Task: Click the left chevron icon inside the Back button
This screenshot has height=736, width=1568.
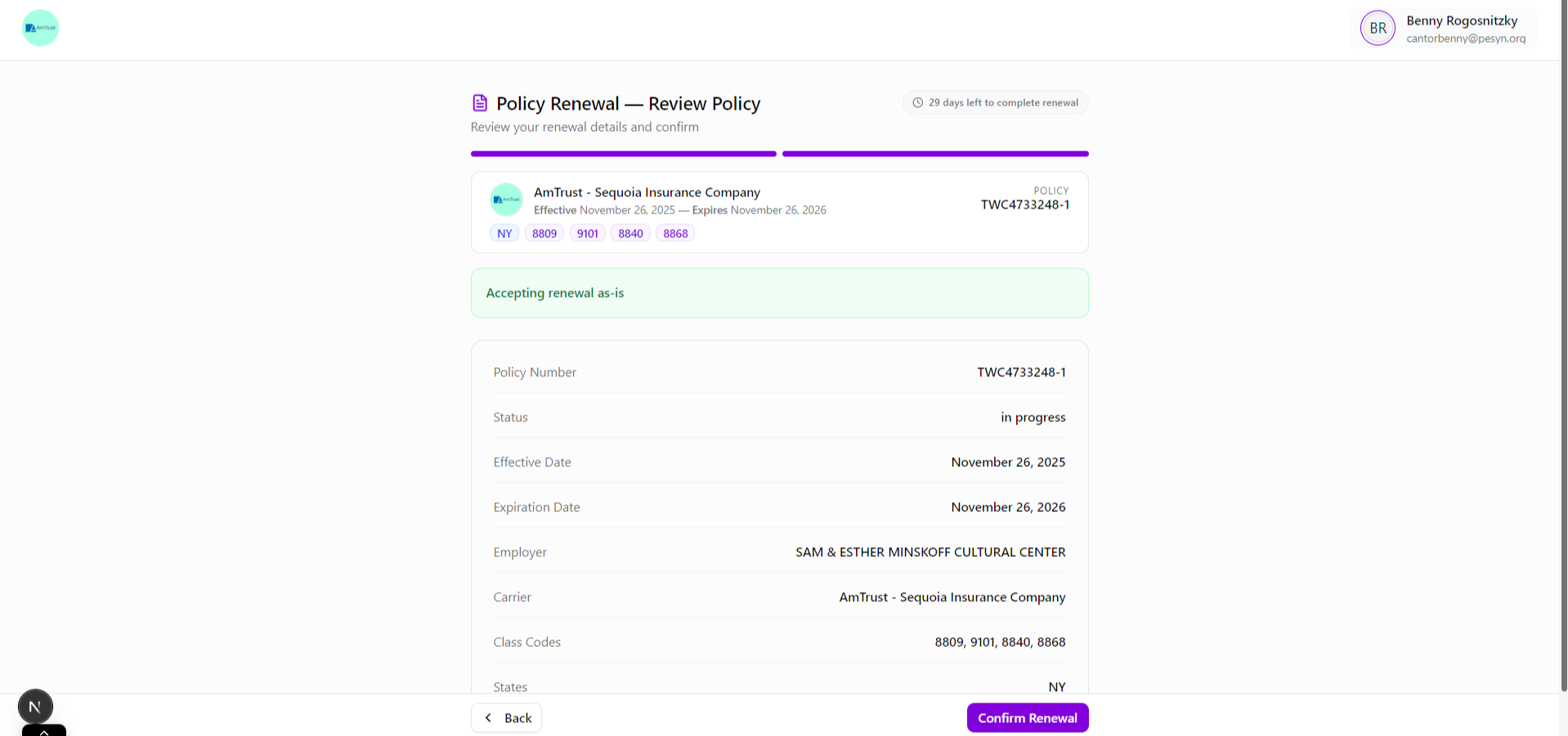Action: pos(490,717)
